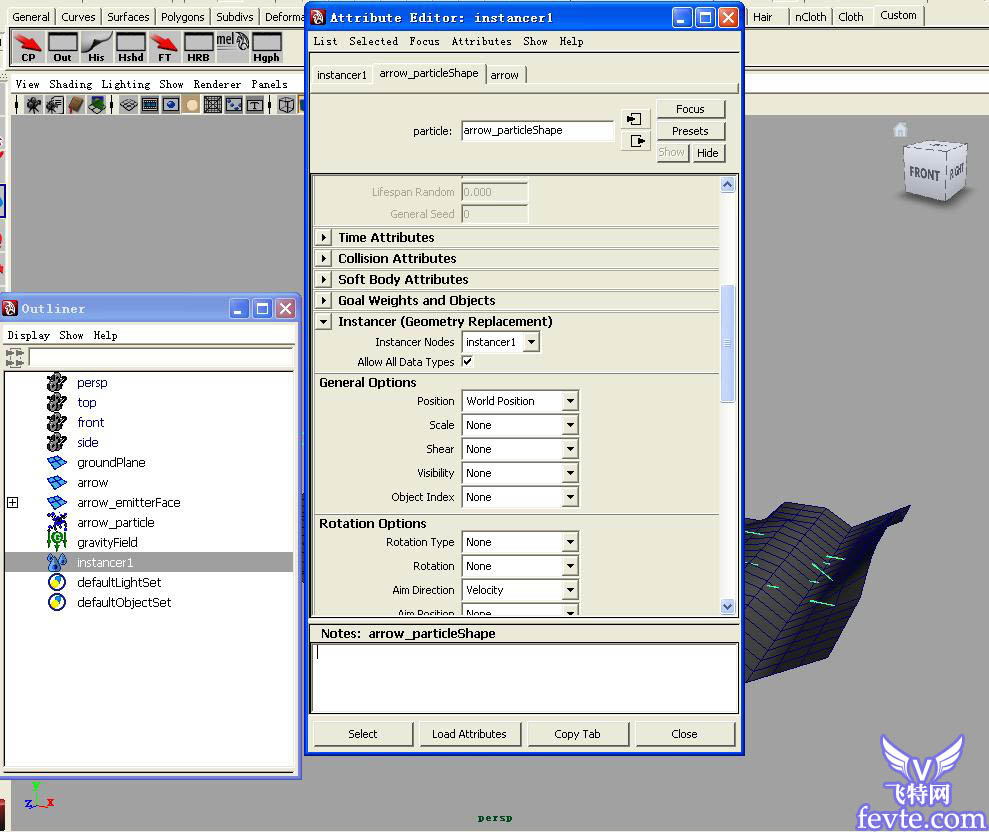
Task: Click the go to input connection icon
Action: coord(635,119)
